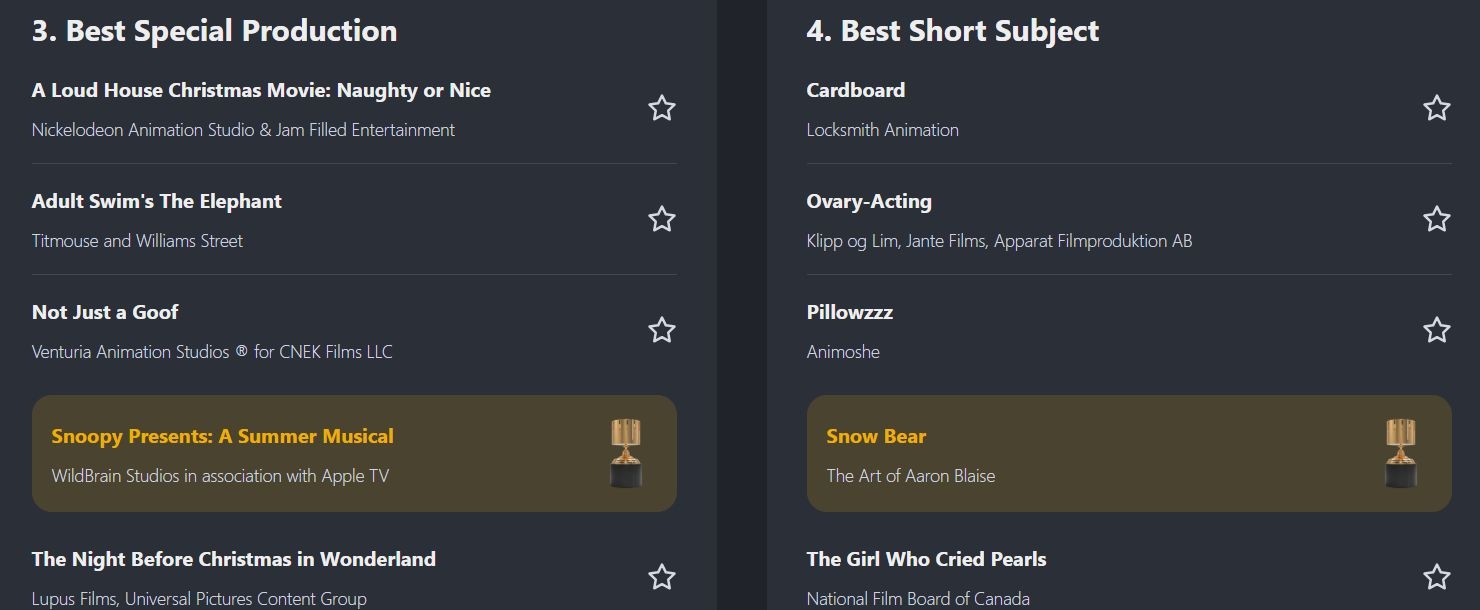Viewport: 1480px width, 610px height.
Task: Click the Snow Bear winner trophy icon
Action: click(x=1401, y=453)
